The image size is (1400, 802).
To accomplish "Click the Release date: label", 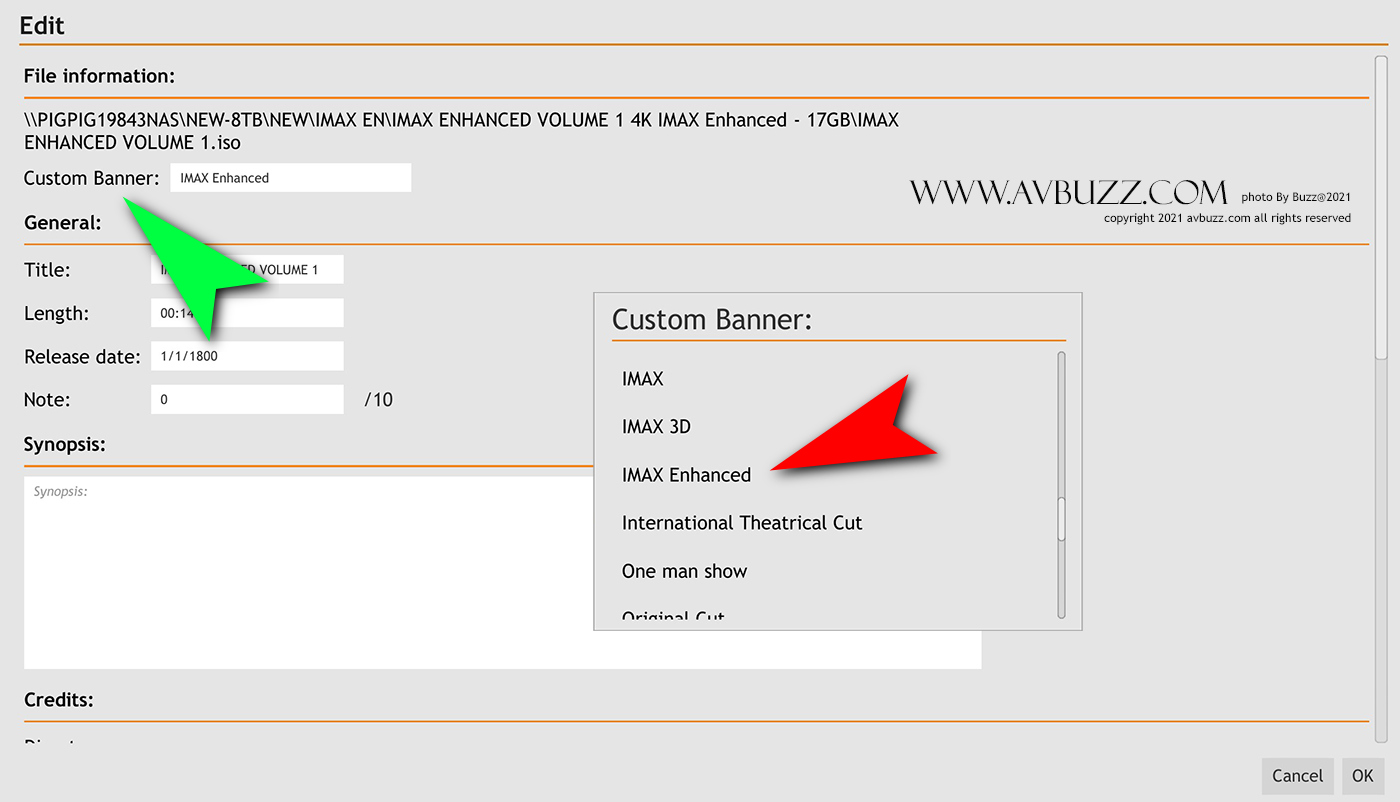I will [x=82, y=357].
